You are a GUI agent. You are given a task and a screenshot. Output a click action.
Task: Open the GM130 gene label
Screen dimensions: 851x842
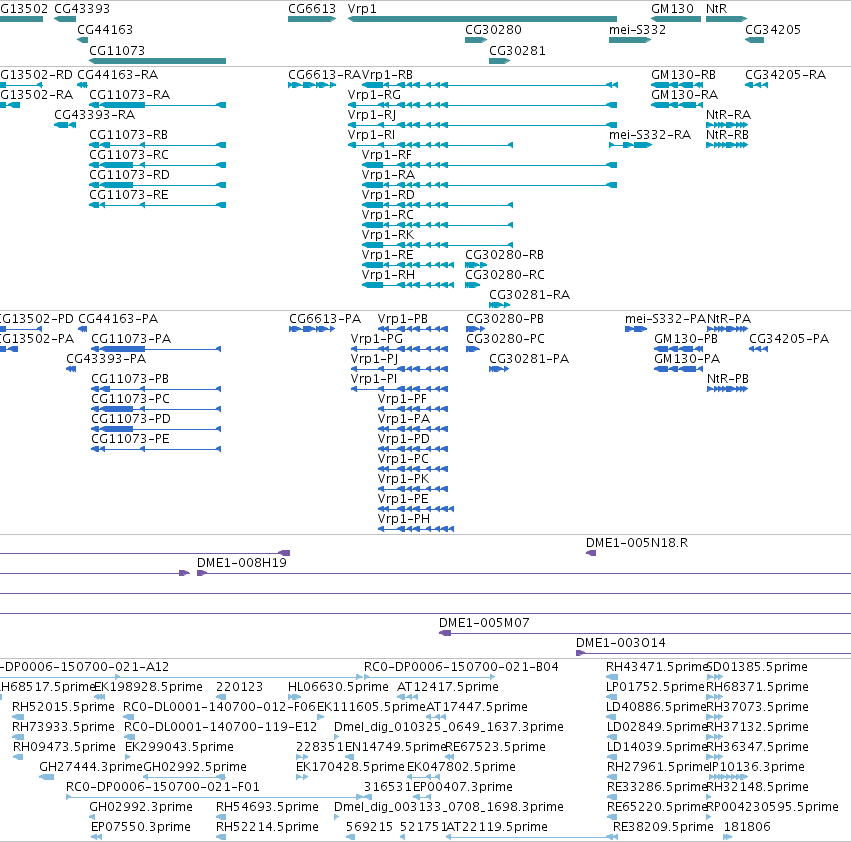672,9
